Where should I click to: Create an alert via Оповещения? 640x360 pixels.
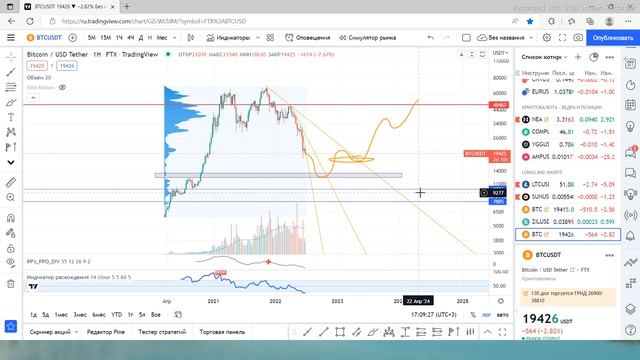coord(308,38)
